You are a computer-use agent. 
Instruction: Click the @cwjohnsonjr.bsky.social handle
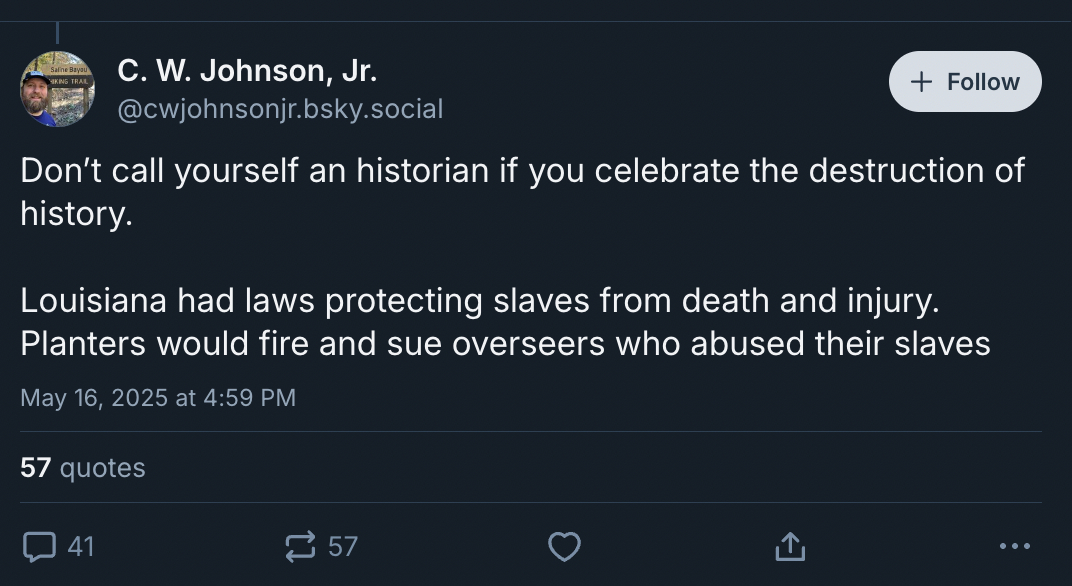pos(280,108)
